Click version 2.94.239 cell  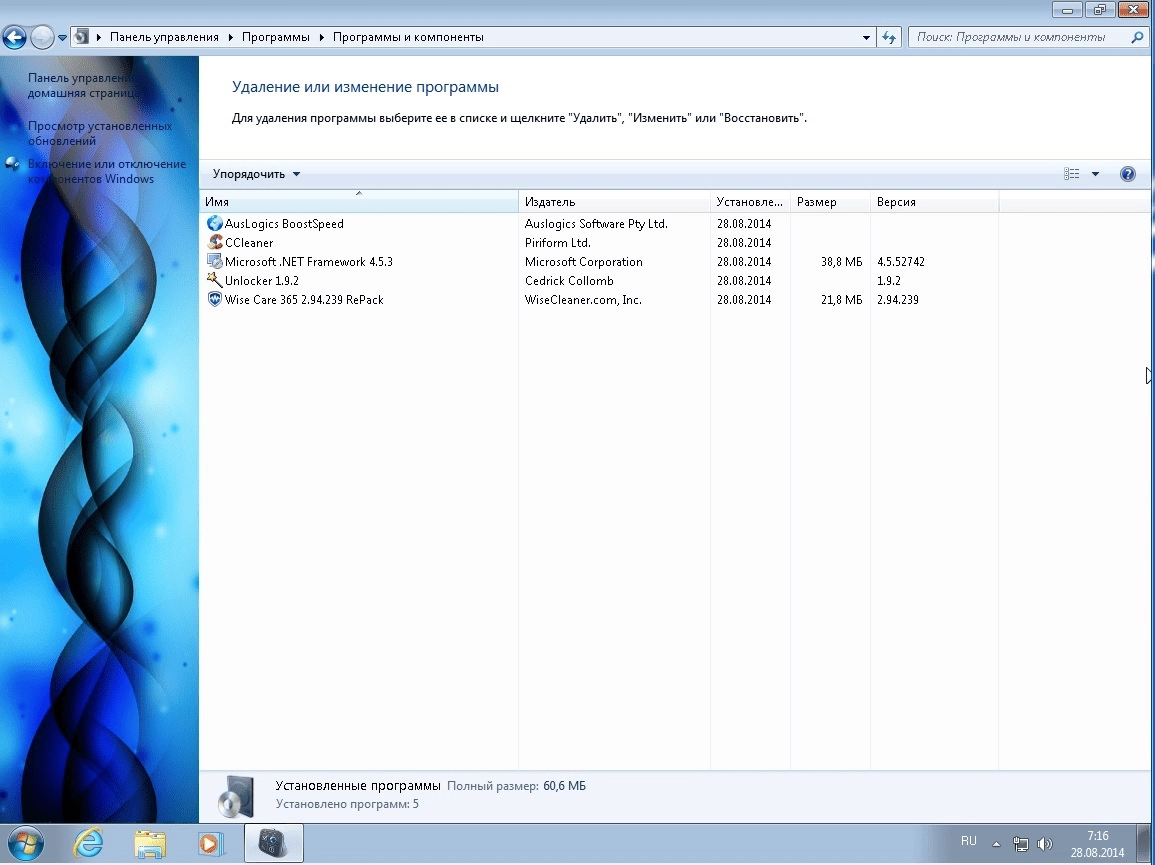[898, 300]
